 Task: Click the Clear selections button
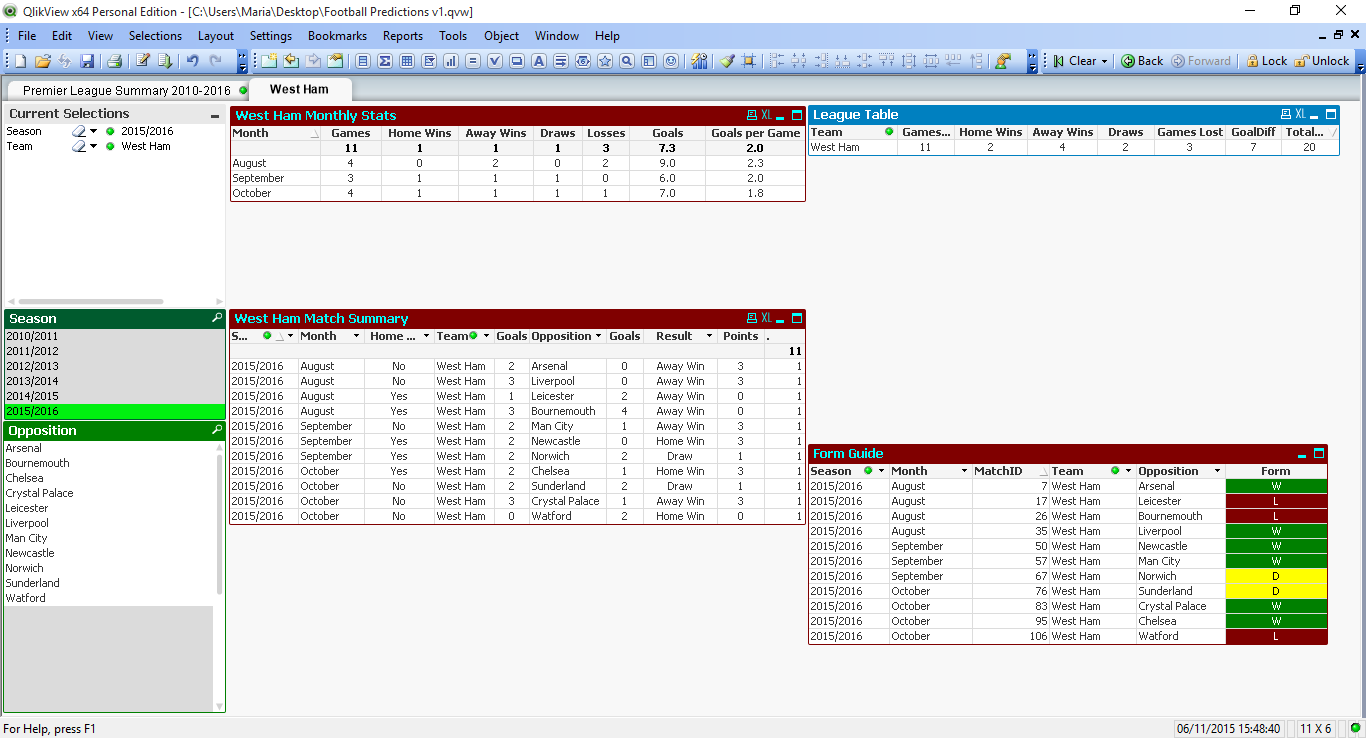pyautogui.click(x=1075, y=61)
